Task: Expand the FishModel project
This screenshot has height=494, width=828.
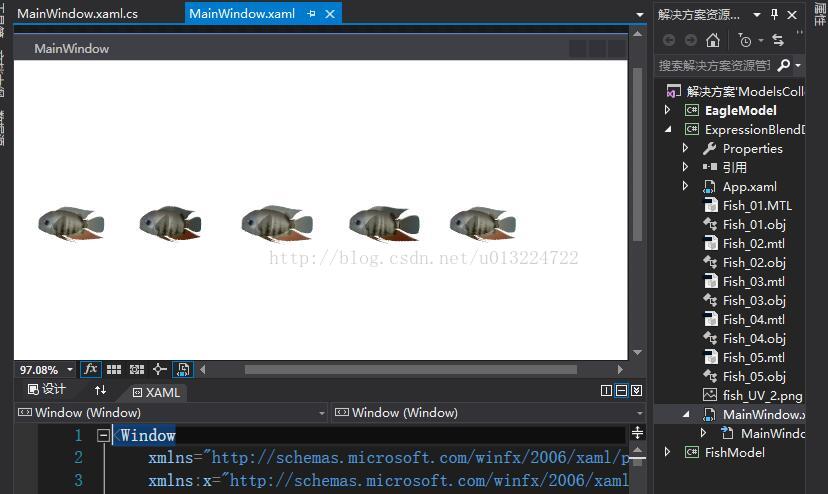Action: [x=667, y=452]
